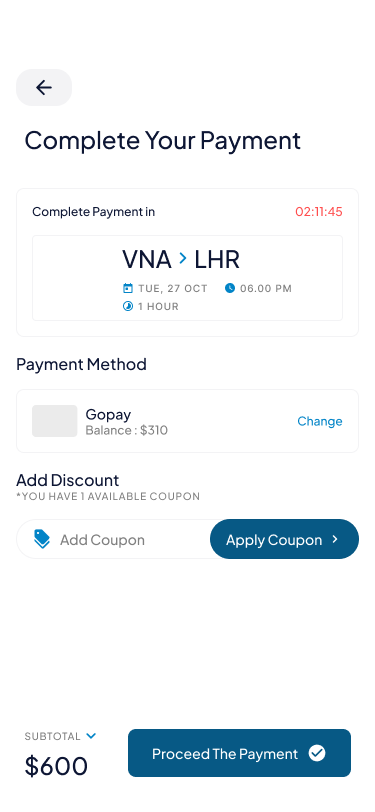
Task: Click the arrow chevron inside Apply Coupon
Action: click(x=335, y=539)
